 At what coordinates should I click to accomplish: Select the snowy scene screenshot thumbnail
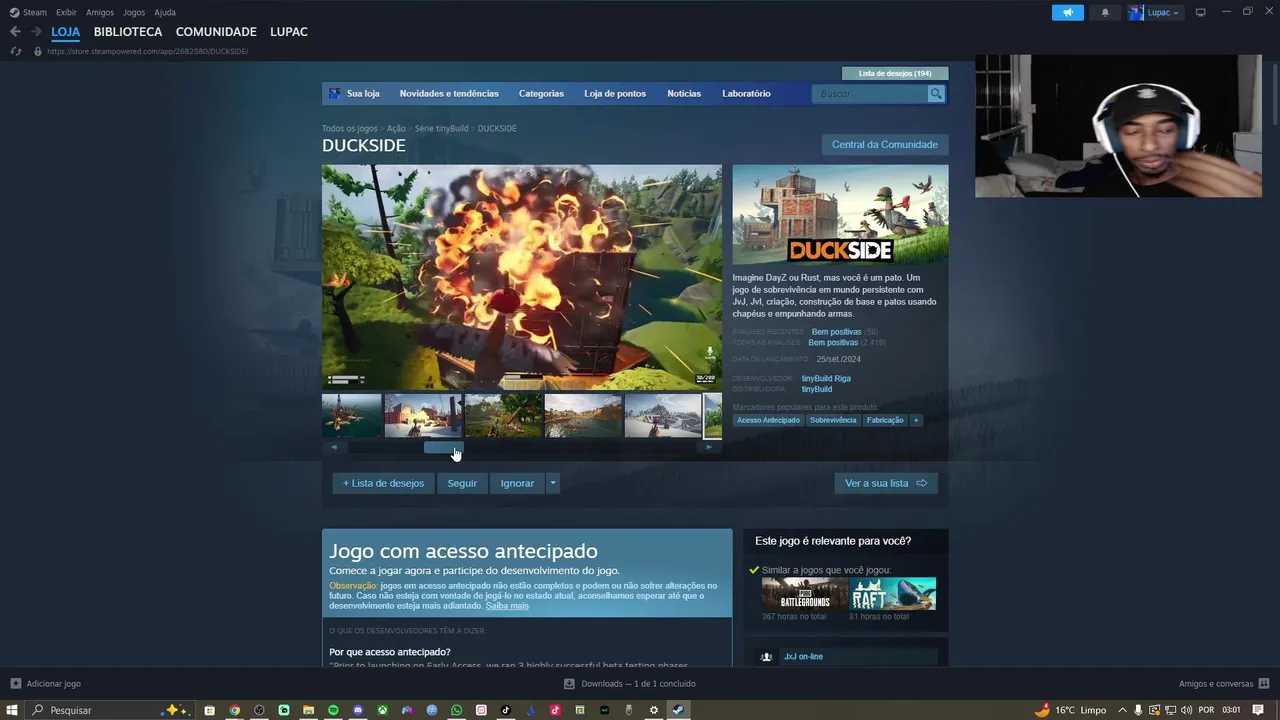point(663,416)
